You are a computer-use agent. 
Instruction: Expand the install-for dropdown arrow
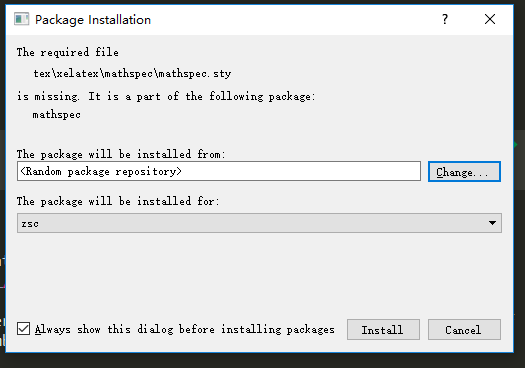[x=492, y=223]
